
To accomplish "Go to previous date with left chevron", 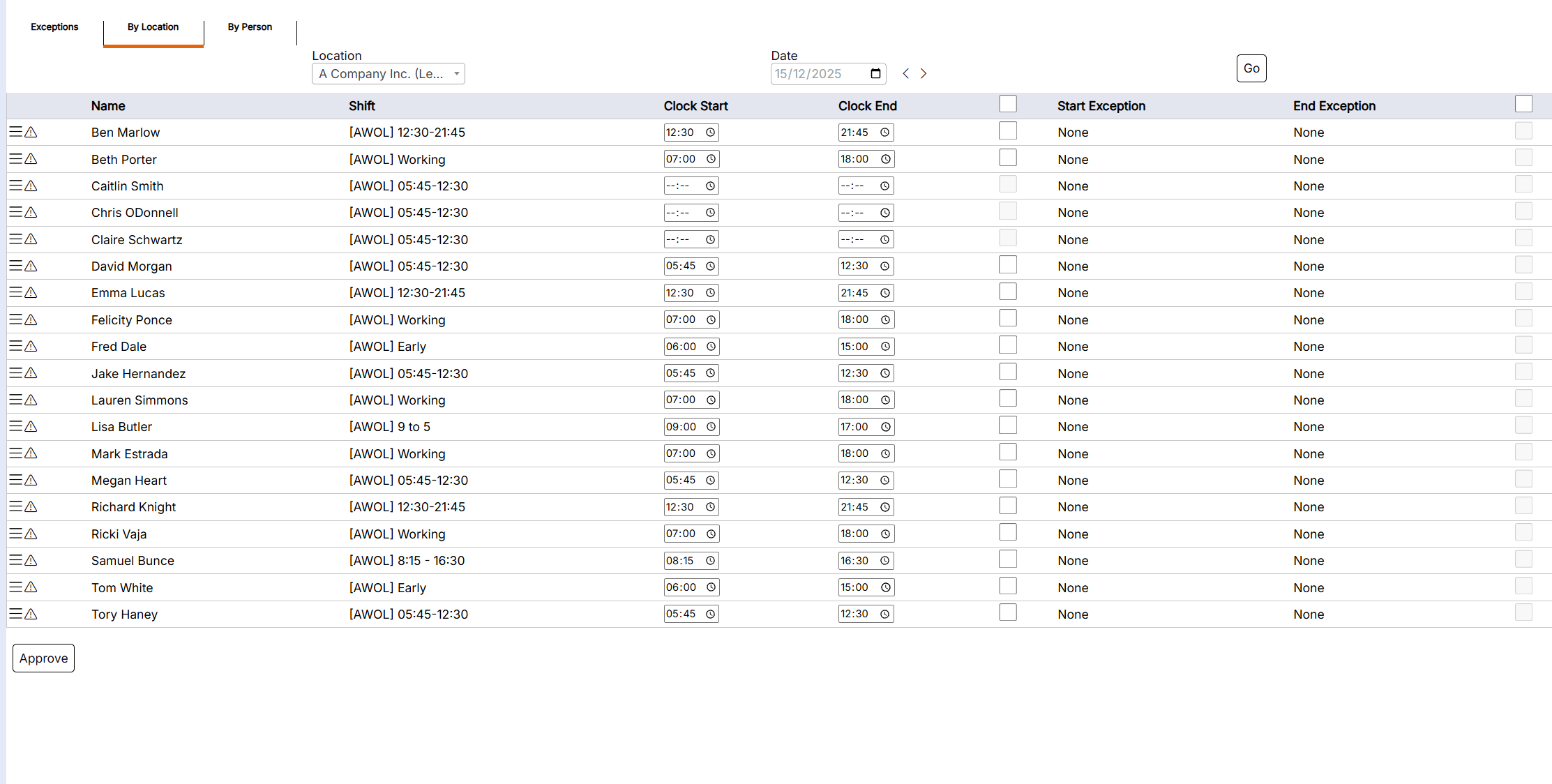I will pyautogui.click(x=905, y=73).
